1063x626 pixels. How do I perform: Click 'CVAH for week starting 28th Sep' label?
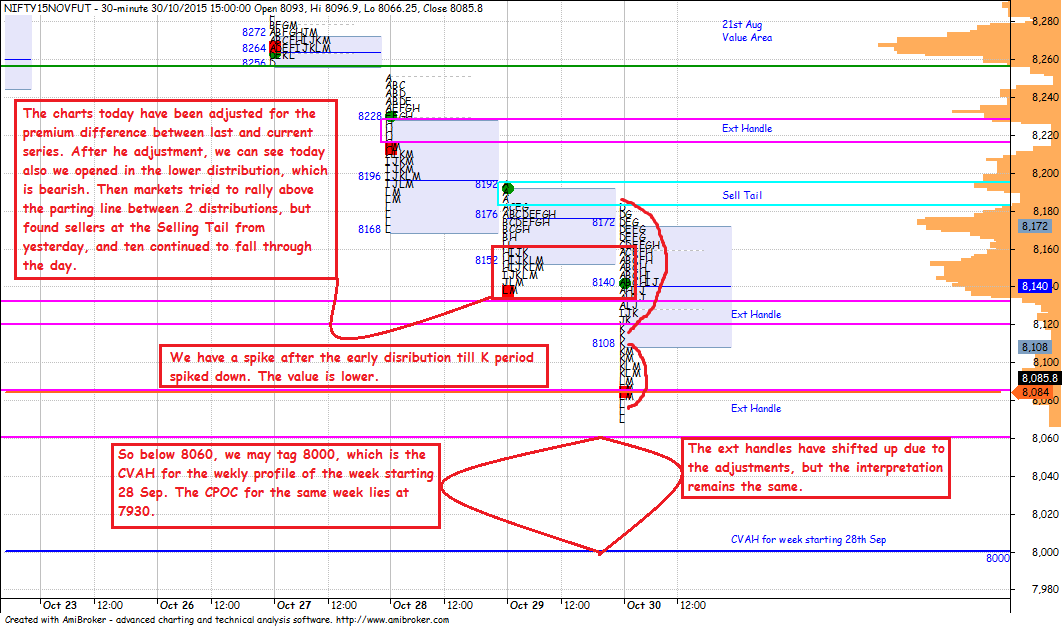tap(808, 539)
